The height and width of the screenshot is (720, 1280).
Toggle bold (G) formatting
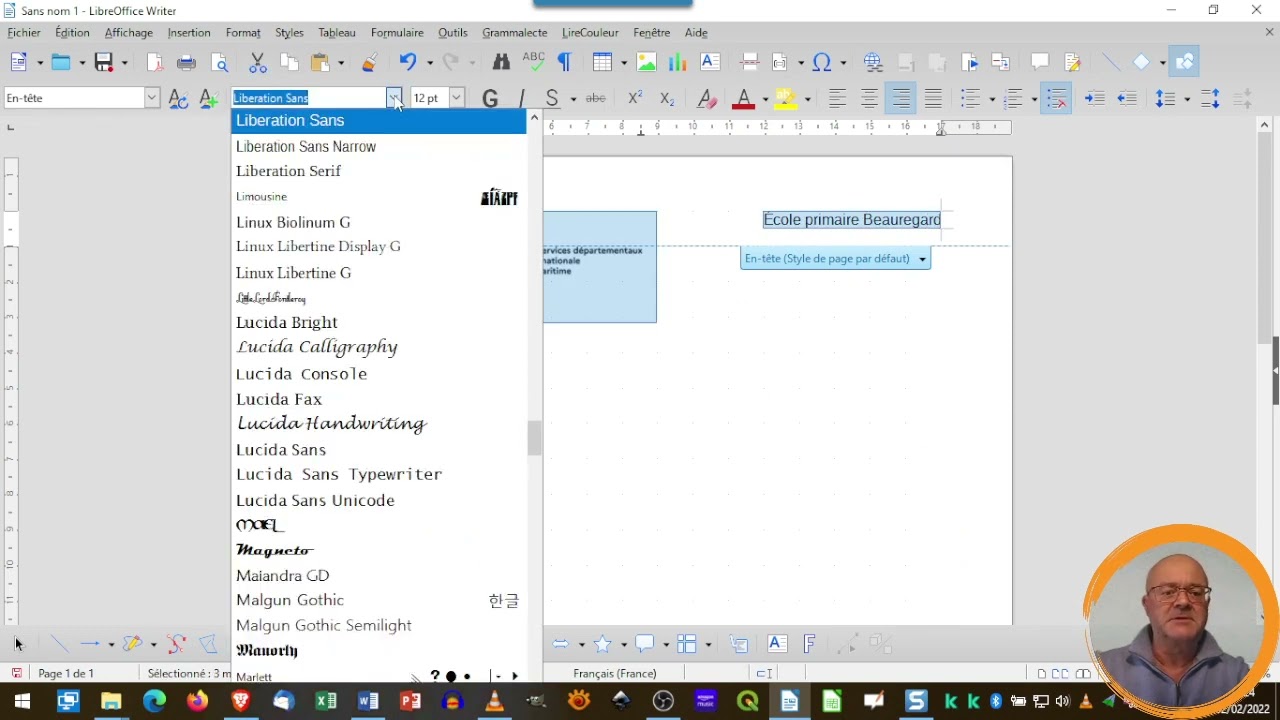(490, 98)
